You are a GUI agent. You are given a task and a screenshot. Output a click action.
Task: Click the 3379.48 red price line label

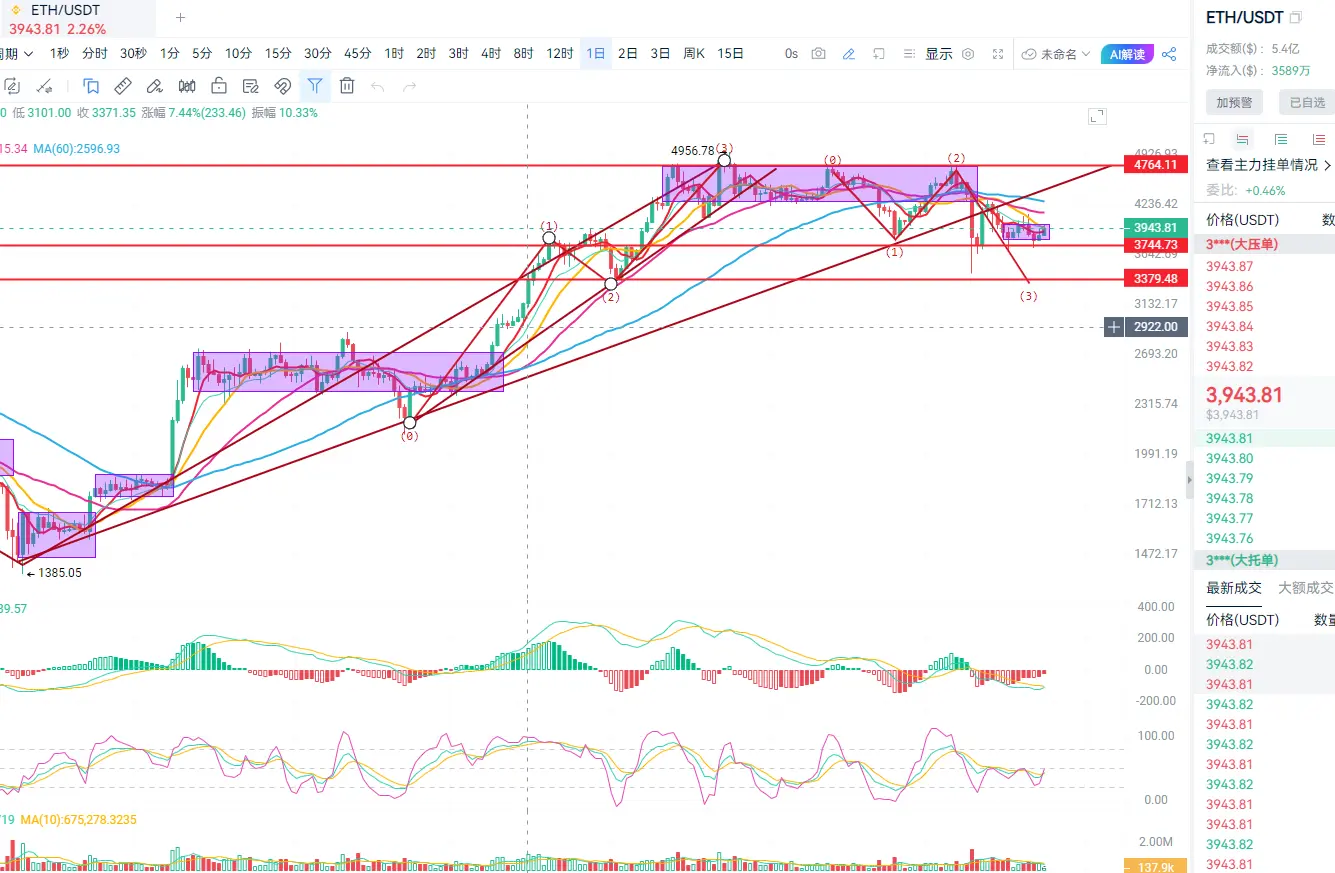coord(1155,278)
